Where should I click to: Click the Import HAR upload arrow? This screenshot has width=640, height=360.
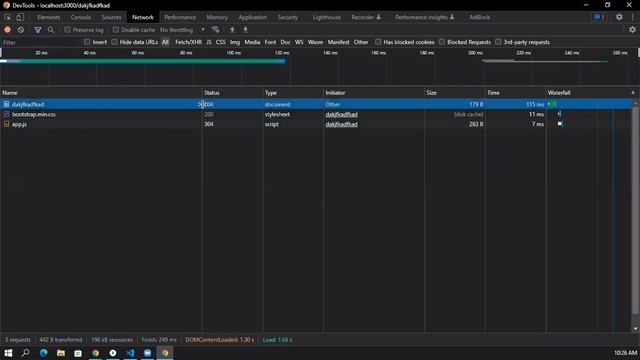tap(232, 30)
